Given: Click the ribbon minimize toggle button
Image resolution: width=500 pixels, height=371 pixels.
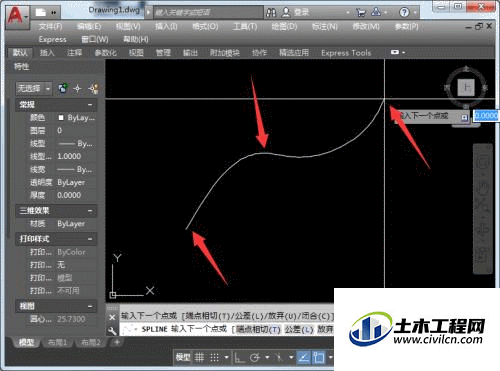Looking at the screenshot, I should (395, 52).
